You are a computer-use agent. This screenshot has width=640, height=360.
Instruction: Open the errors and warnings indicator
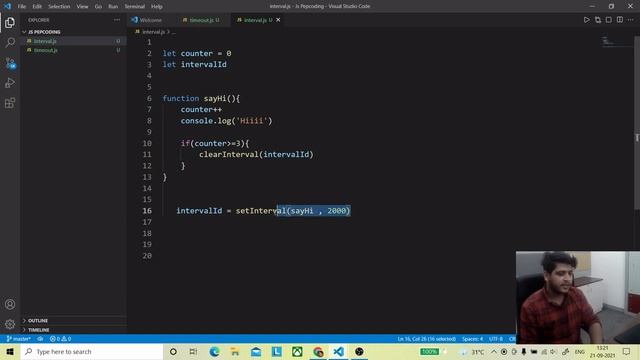click(x=60, y=339)
